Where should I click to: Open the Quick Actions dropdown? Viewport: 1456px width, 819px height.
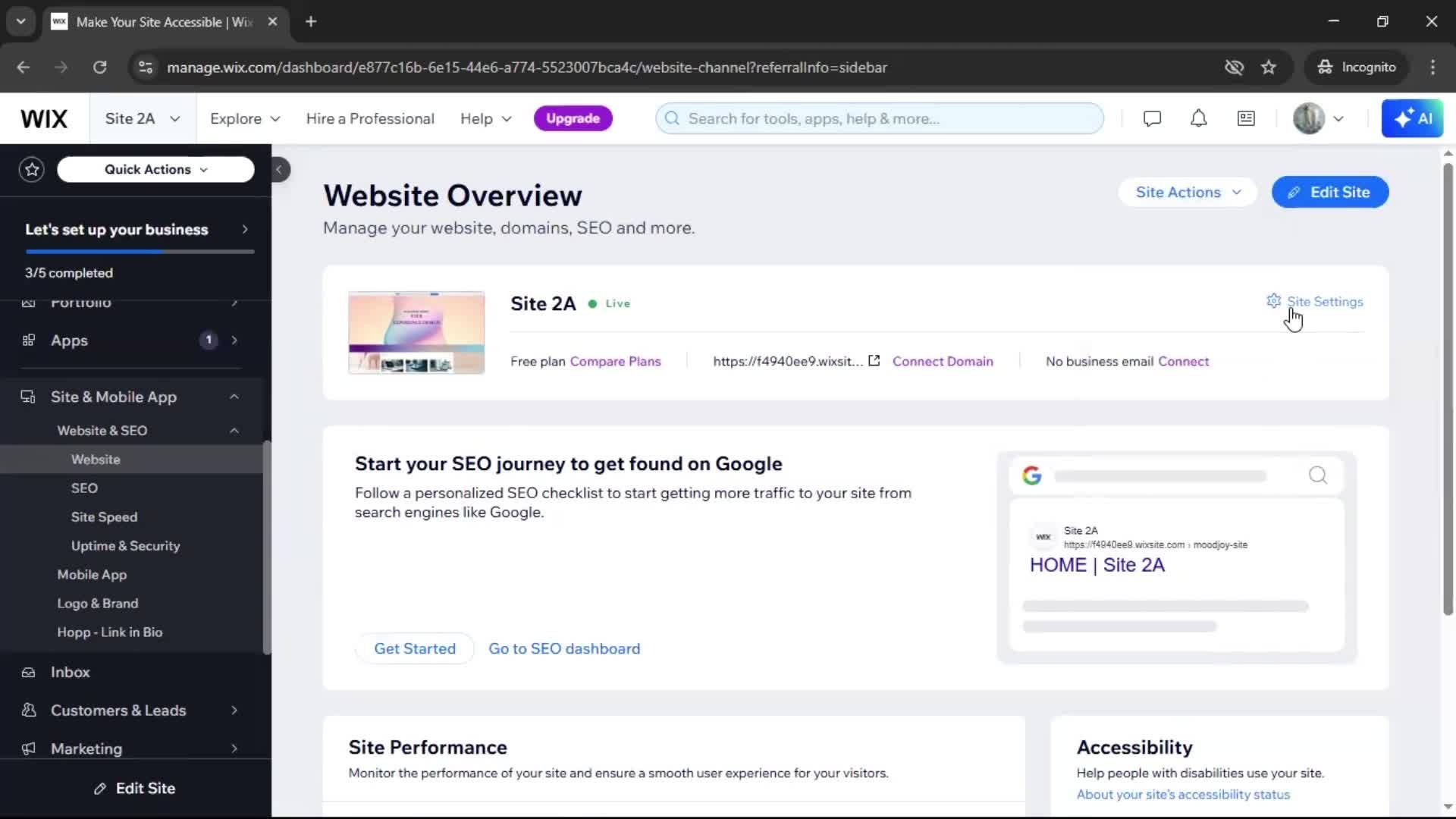[x=155, y=169]
